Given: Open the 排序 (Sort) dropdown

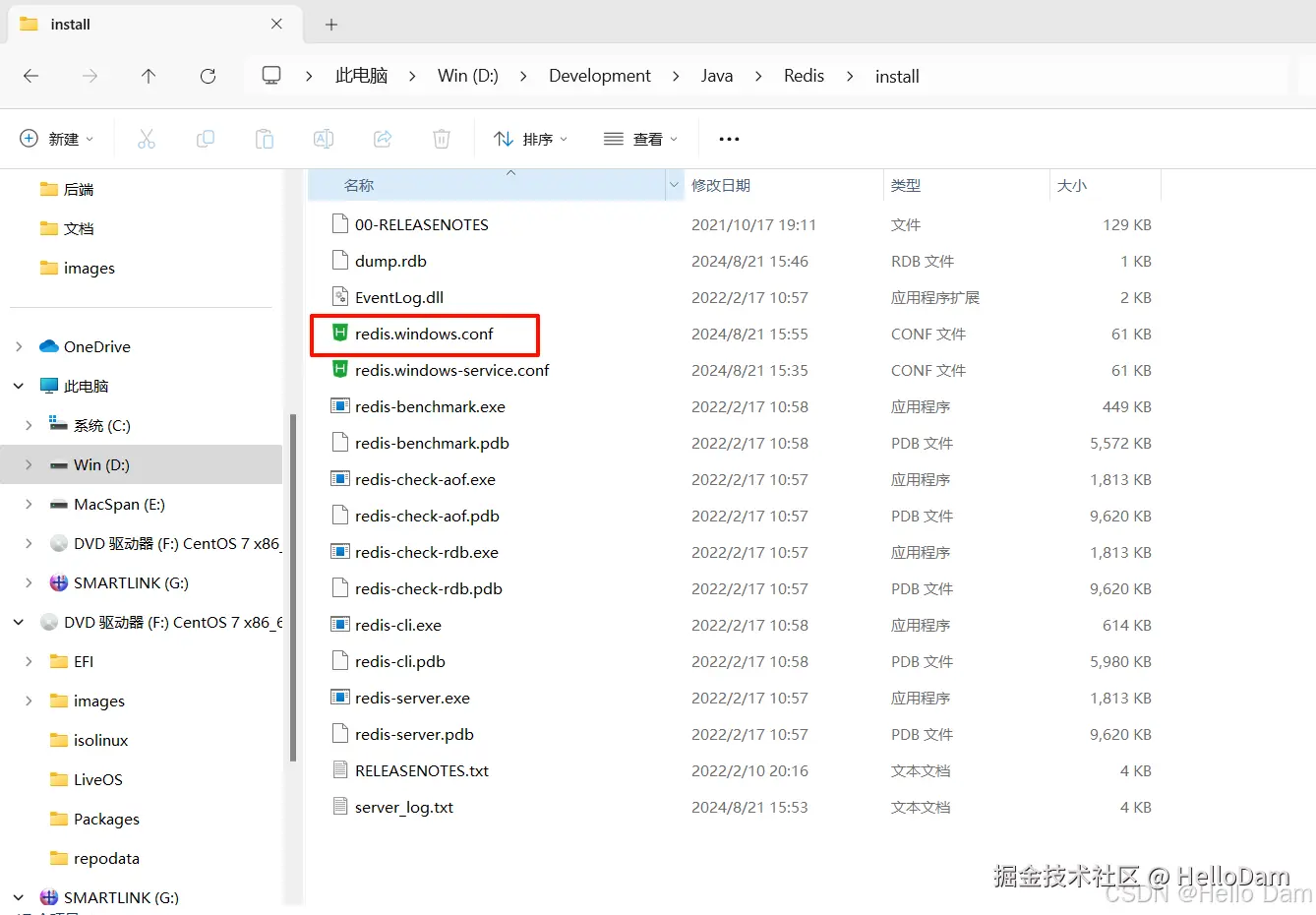Looking at the screenshot, I should [x=531, y=139].
